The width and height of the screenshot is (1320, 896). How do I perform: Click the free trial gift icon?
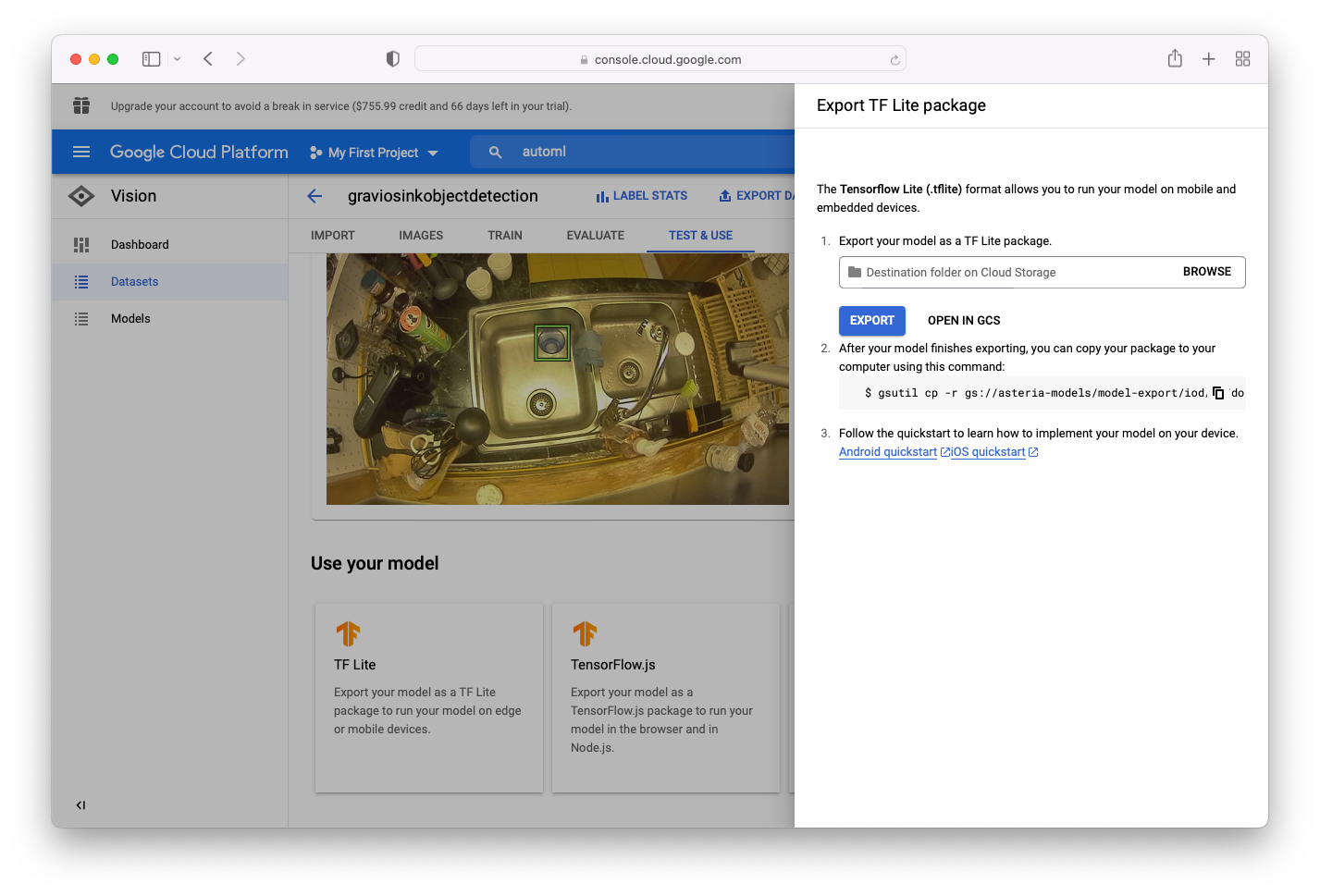tap(81, 105)
